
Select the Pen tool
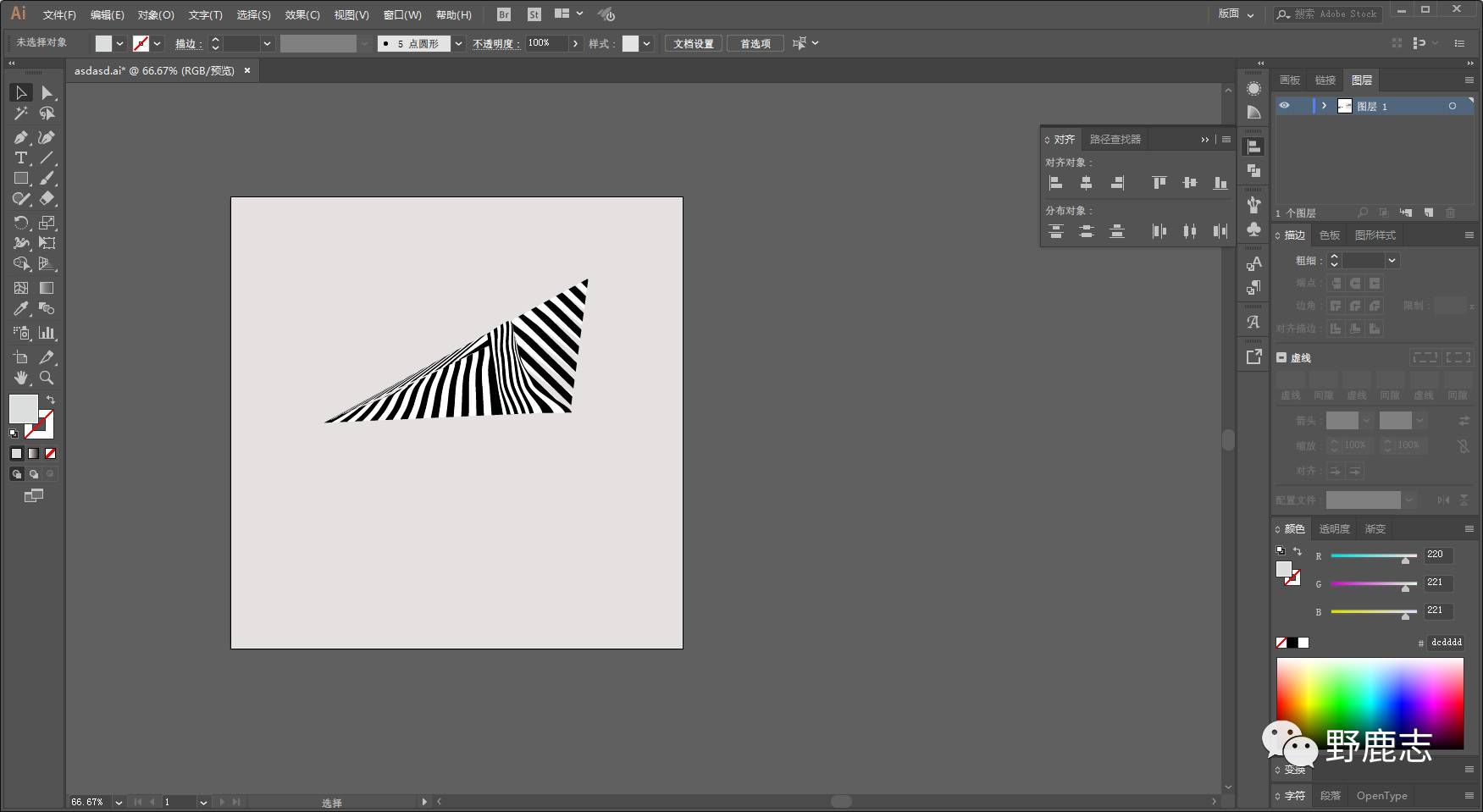point(20,137)
